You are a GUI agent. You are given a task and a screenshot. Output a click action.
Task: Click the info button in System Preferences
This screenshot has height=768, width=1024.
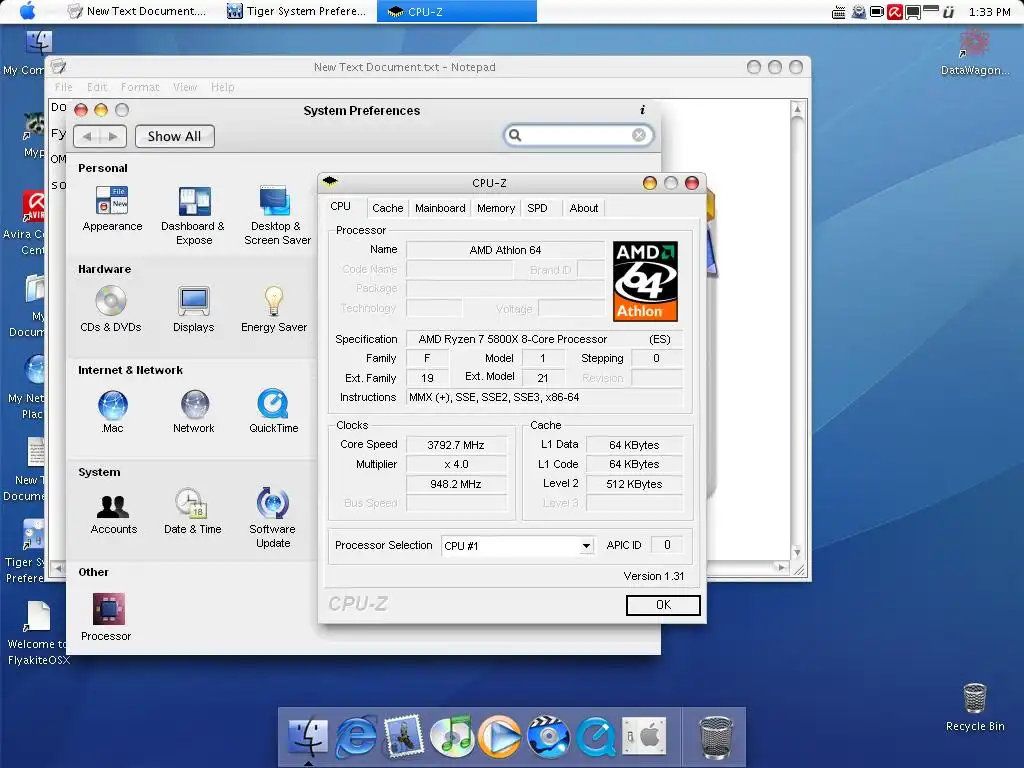[x=643, y=110]
